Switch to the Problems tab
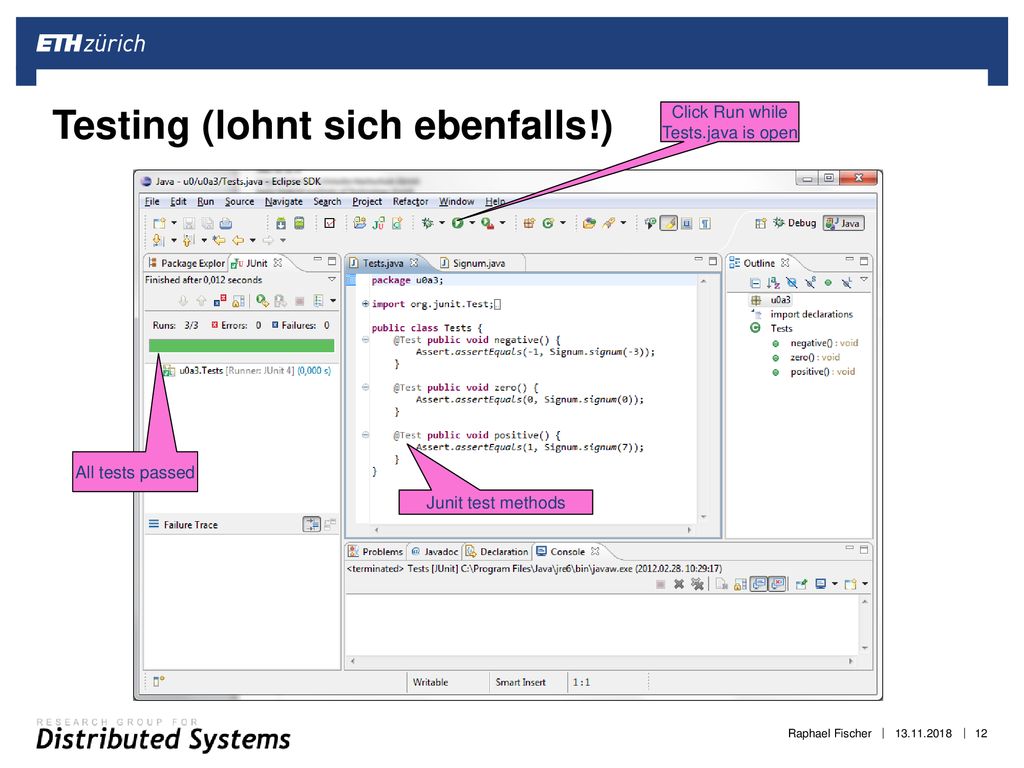The width and height of the screenshot is (1024, 768). click(x=376, y=552)
